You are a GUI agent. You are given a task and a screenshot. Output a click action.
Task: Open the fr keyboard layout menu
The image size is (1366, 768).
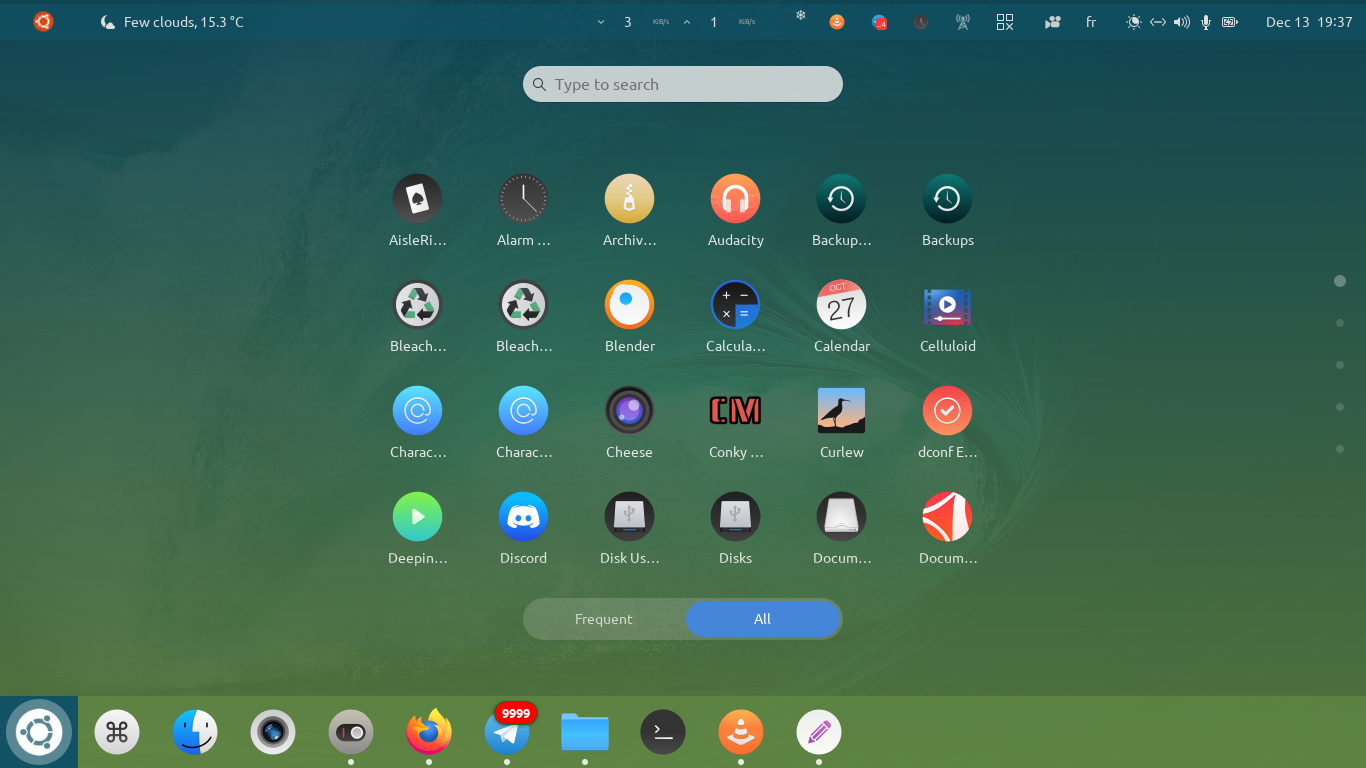point(1091,21)
